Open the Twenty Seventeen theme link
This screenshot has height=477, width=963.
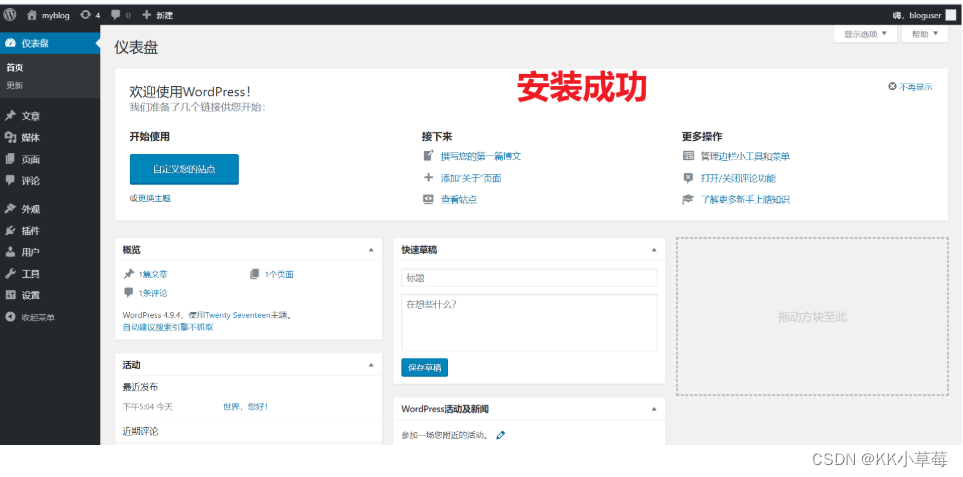238,315
